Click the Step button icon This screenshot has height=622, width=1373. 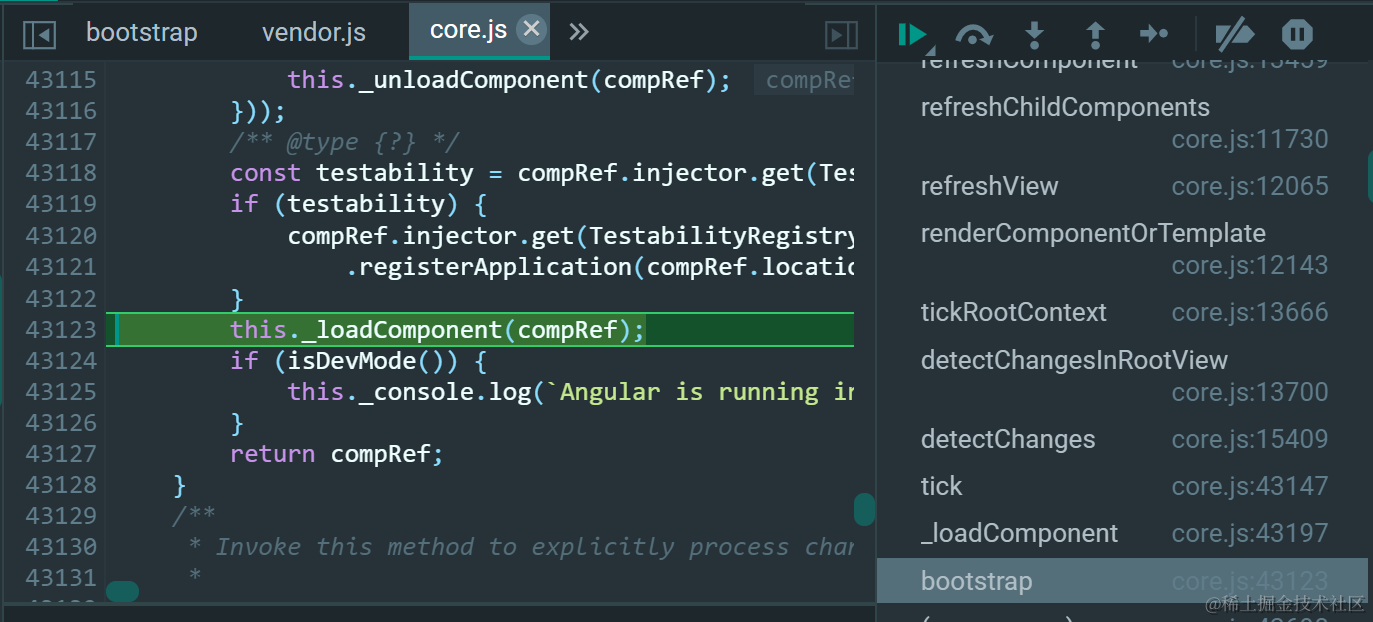coord(1154,35)
